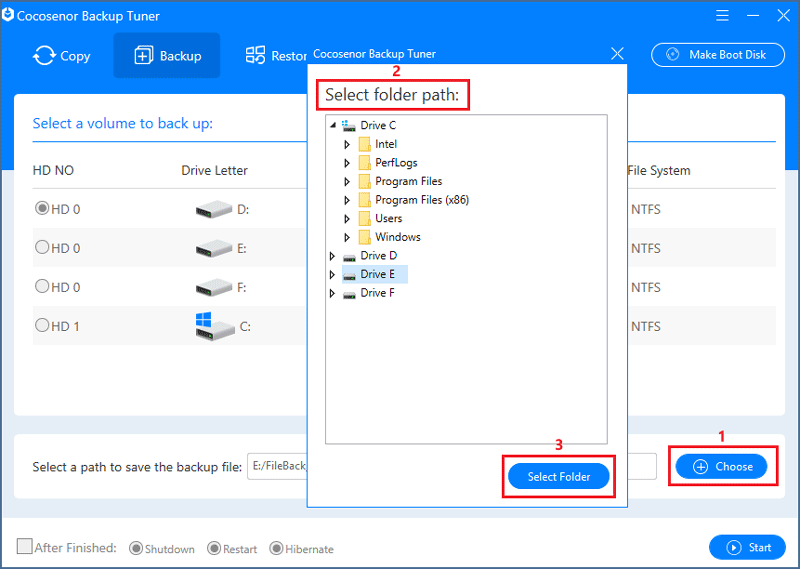Image resolution: width=800 pixels, height=569 pixels.
Task: Expand the Drive F node
Action: point(332,293)
